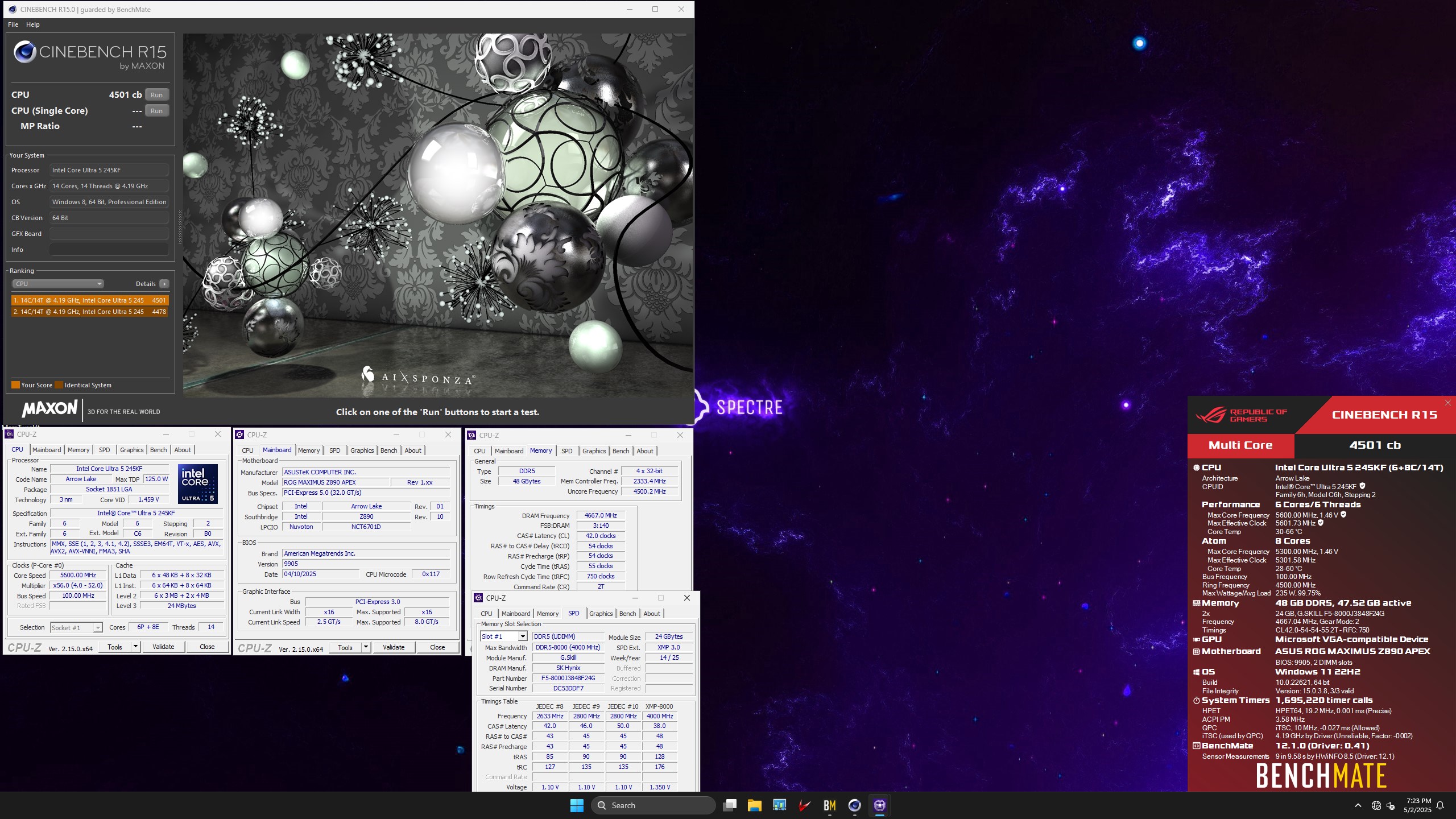Click the ROG Republic of Gamers logo
Image resolution: width=1456 pixels, height=819 pixels.
1241,415
